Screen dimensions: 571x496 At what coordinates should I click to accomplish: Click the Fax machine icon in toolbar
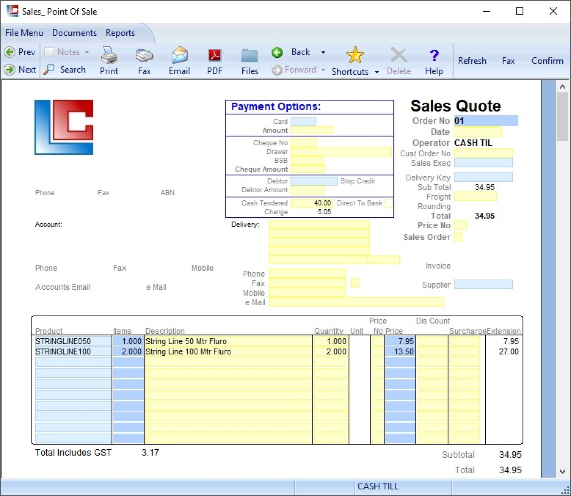click(x=144, y=55)
